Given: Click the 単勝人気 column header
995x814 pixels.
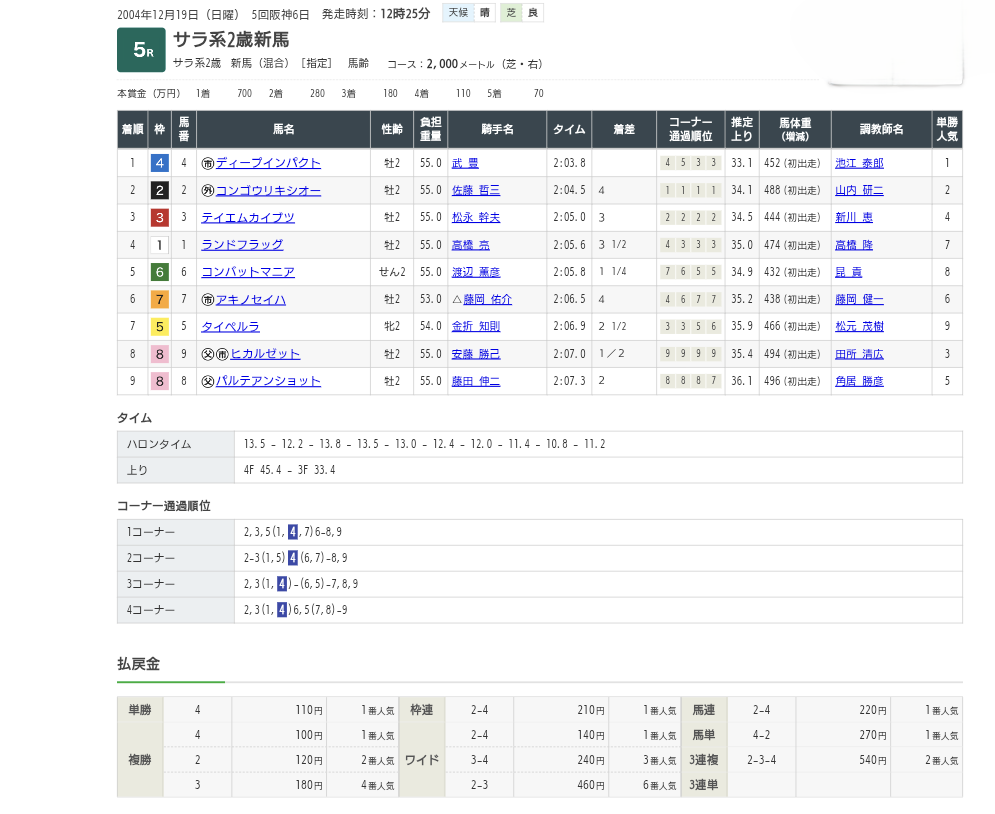Looking at the screenshot, I should [946, 129].
